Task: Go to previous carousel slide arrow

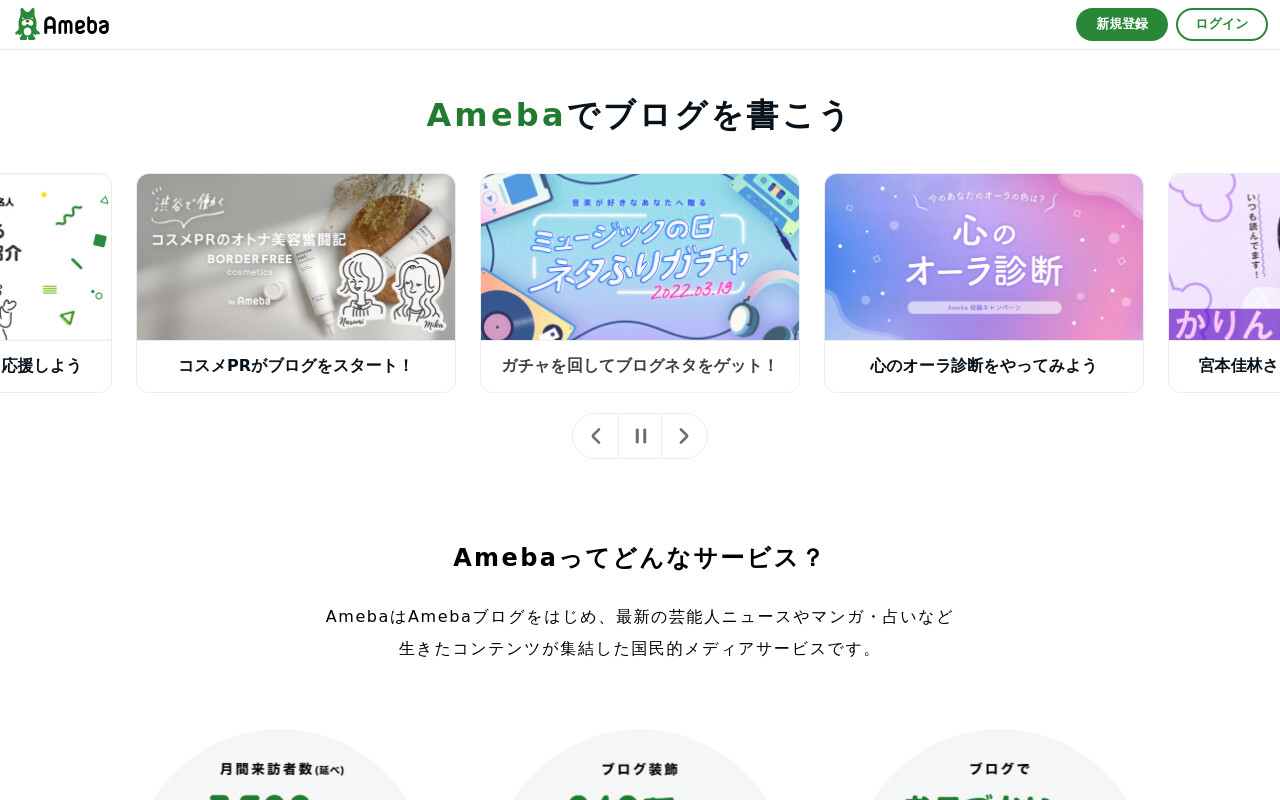Action: (x=596, y=436)
